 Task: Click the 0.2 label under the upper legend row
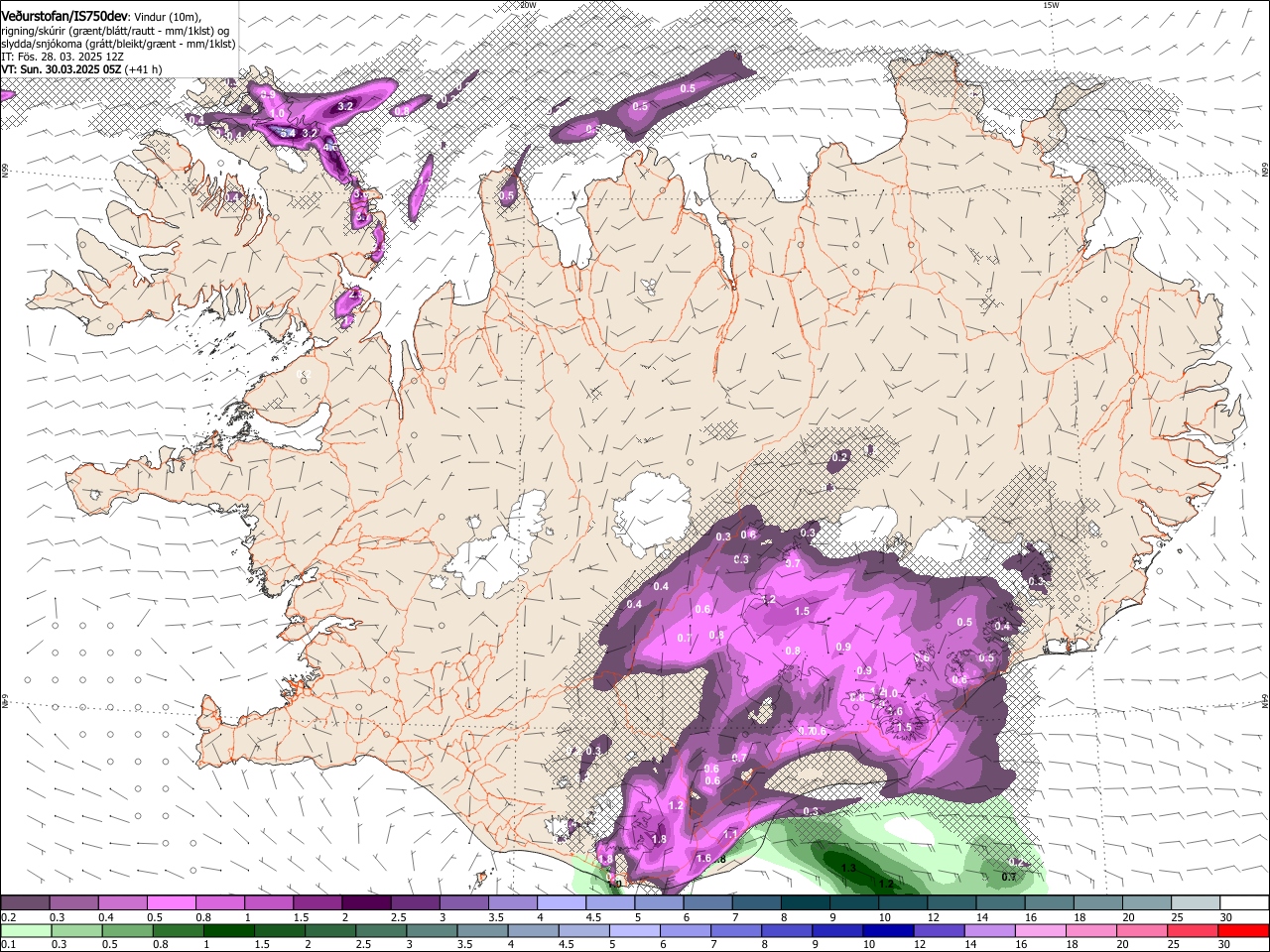pyautogui.click(x=9, y=917)
